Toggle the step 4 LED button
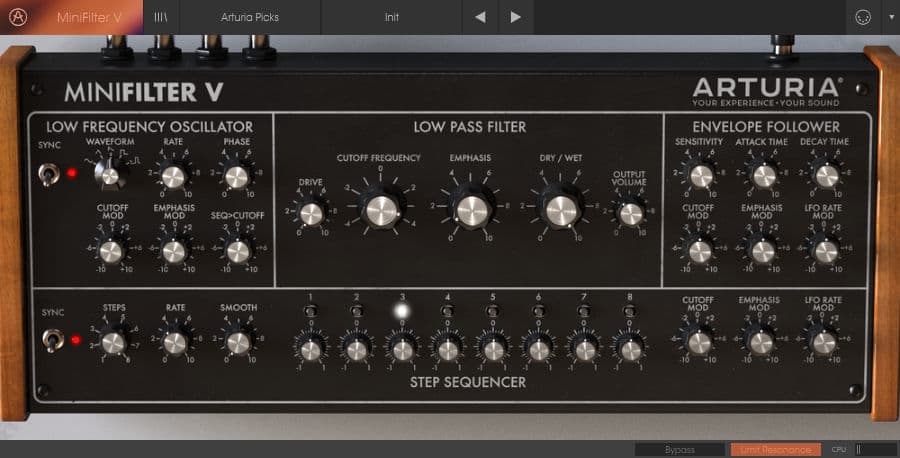 (x=447, y=311)
